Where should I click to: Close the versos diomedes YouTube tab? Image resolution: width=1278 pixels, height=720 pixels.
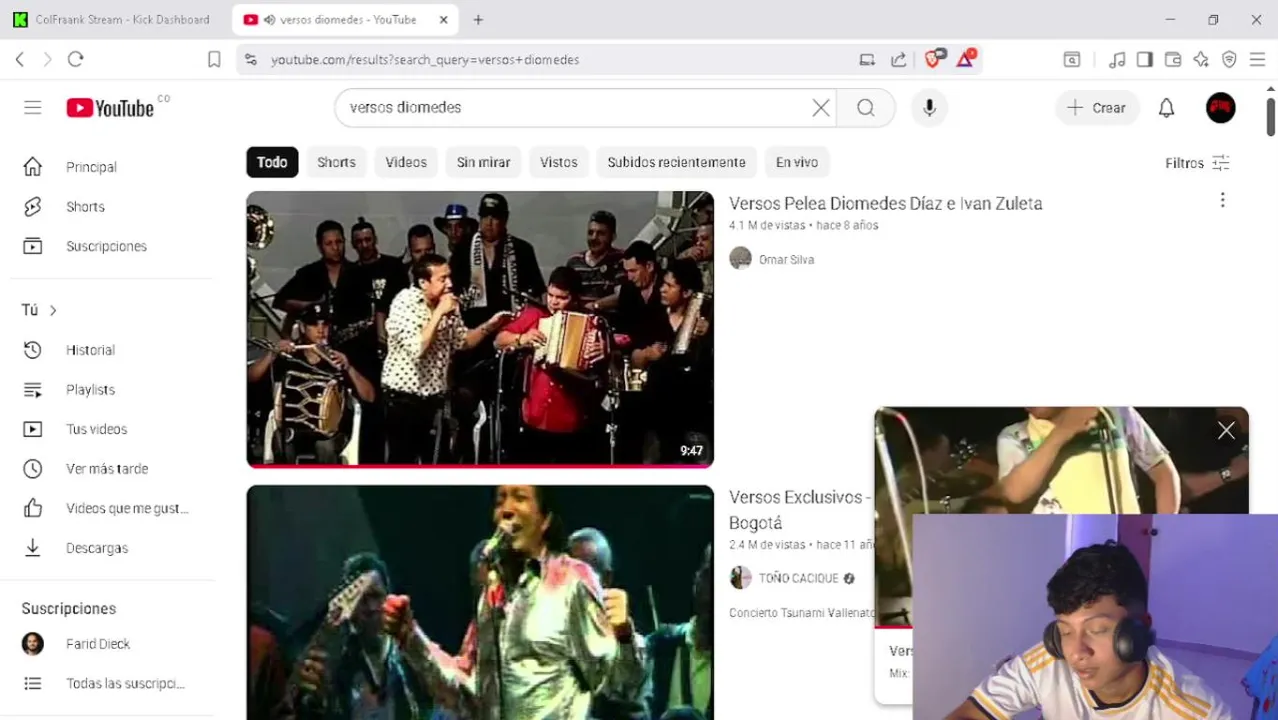[443, 20]
